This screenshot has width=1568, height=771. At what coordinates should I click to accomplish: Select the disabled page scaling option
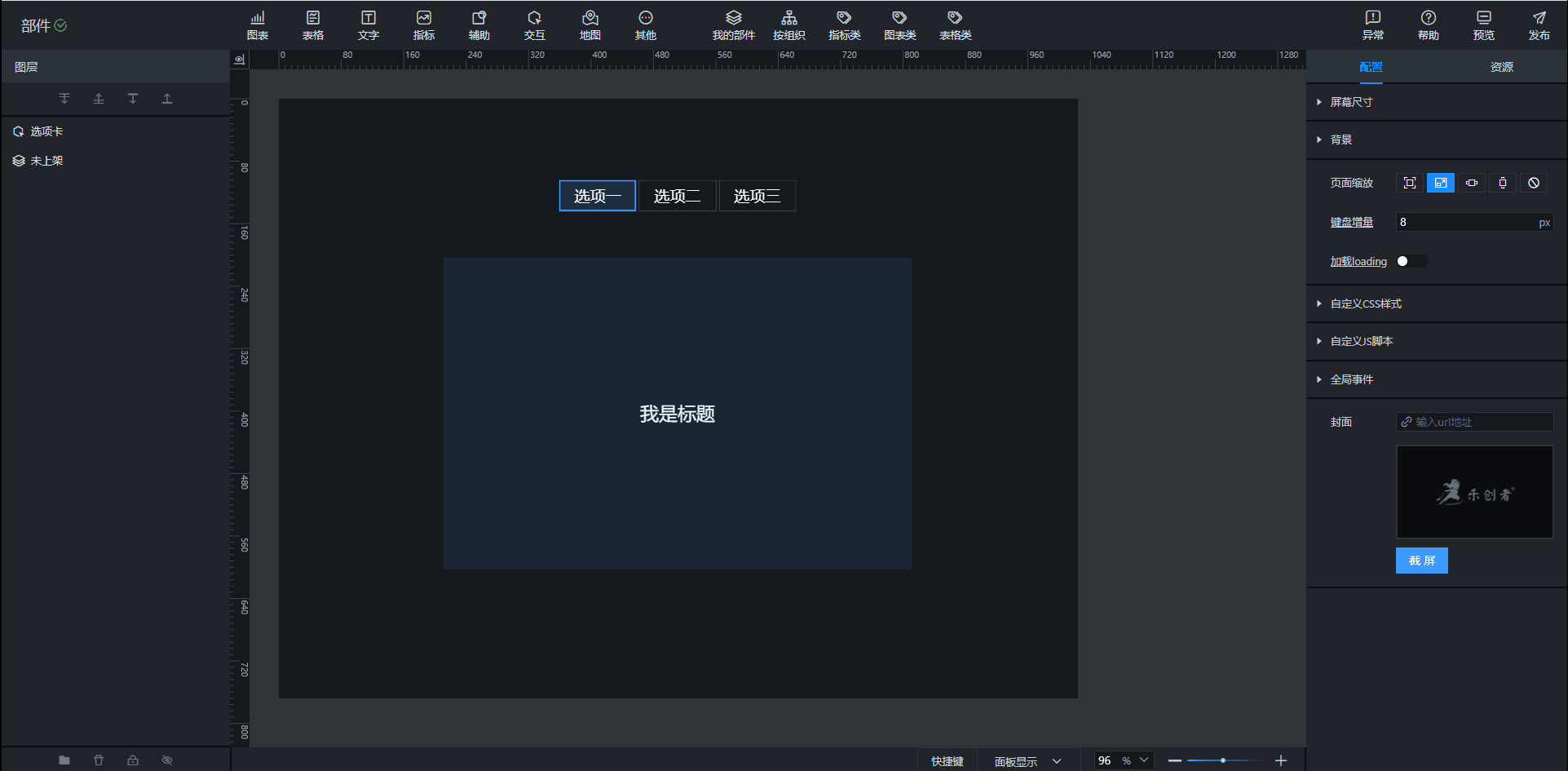pos(1533,183)
